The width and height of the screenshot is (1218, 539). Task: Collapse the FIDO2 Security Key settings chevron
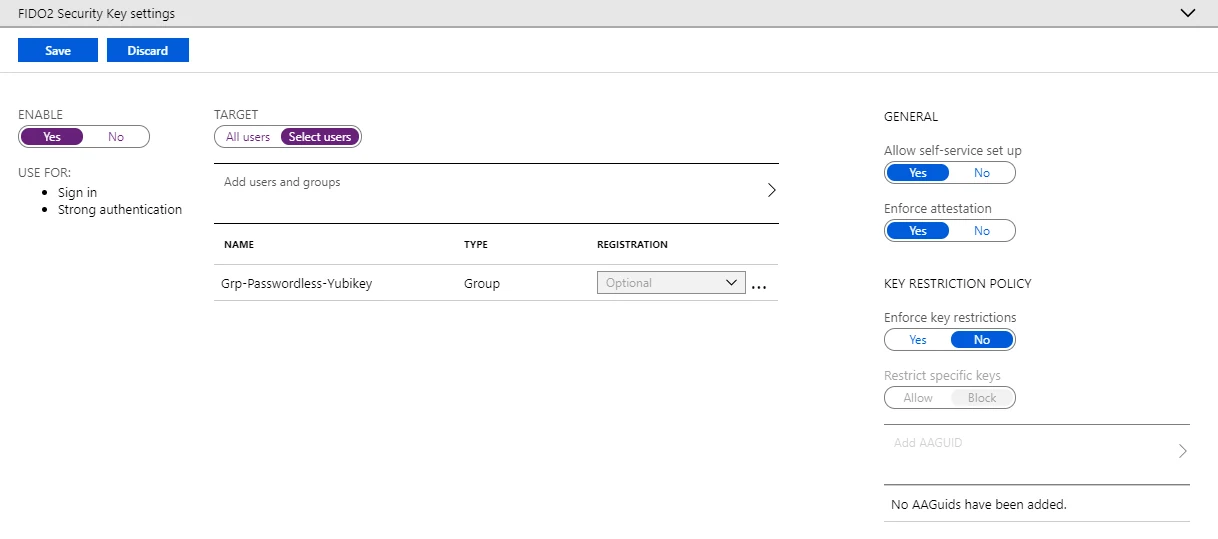pos(1188,13)
